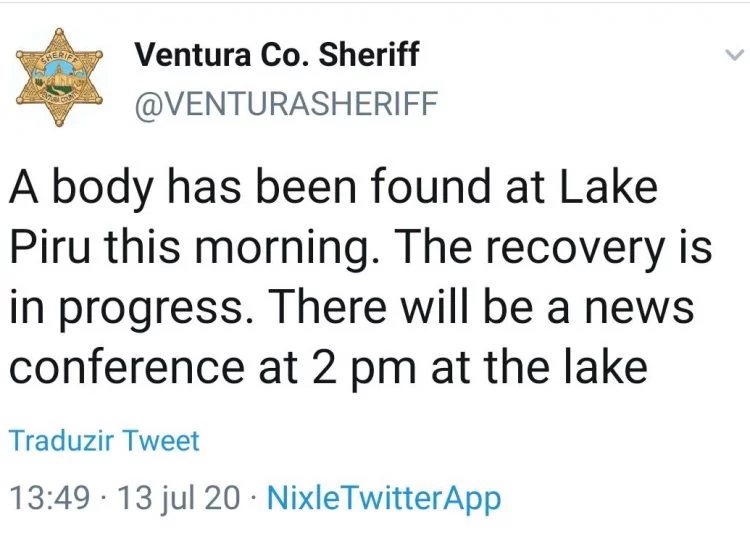Select the 13 jul 20 date

[178, 499]
